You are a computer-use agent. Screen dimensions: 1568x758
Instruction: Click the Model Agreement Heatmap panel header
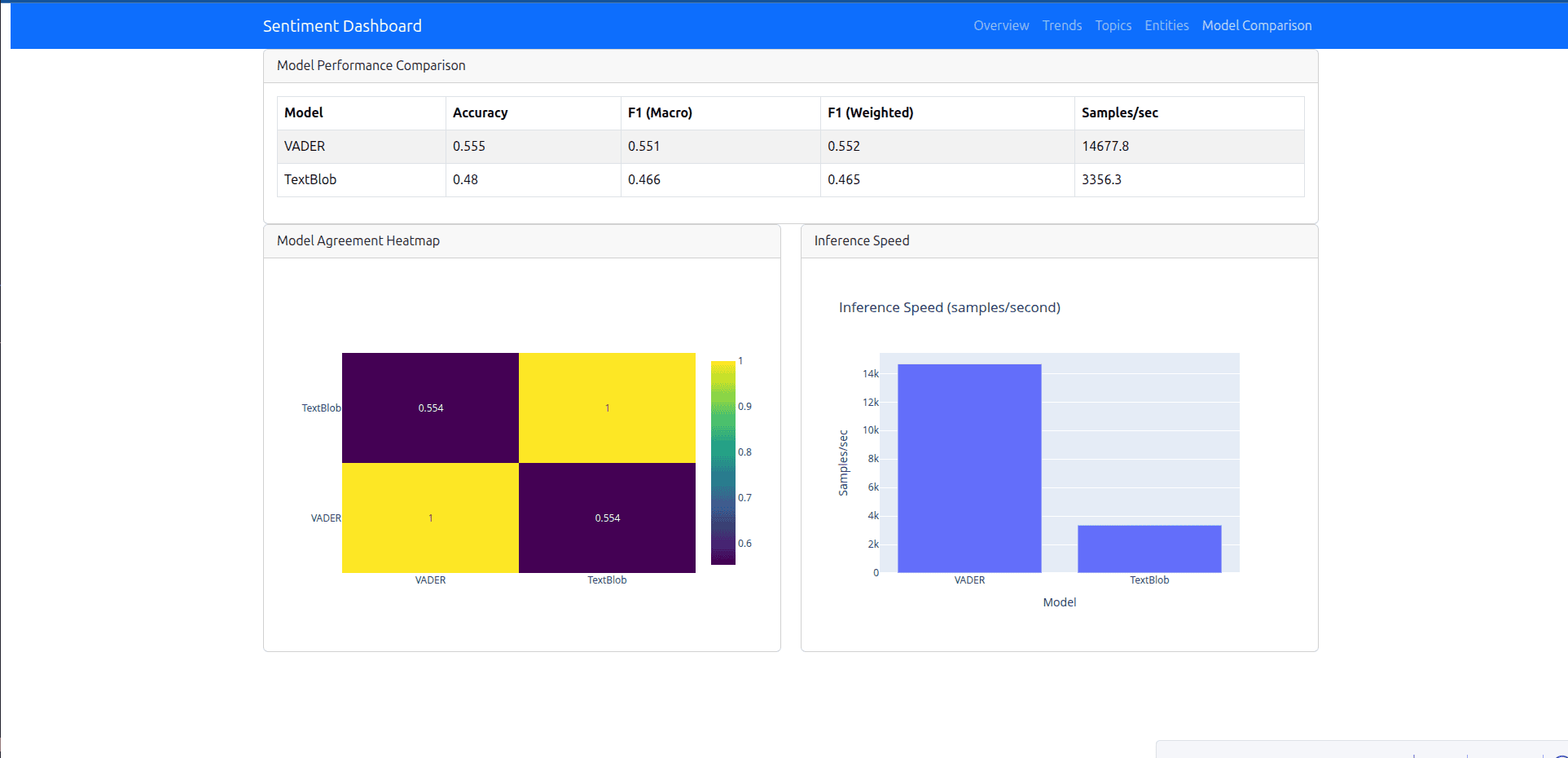pyautogui.click(x=358, y=240)
